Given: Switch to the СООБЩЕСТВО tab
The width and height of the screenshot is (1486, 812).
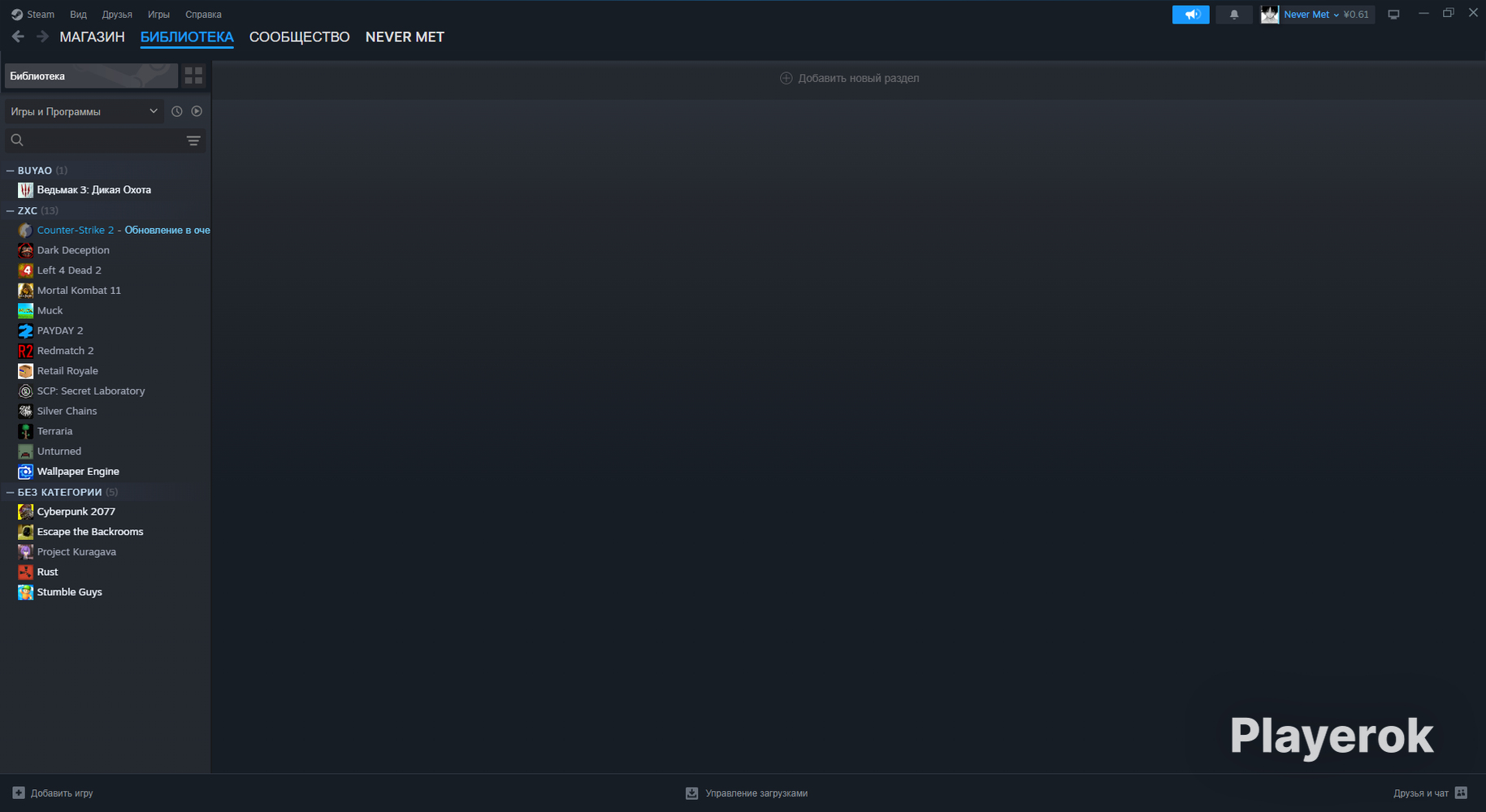Looking at the screenshot, I should tap(300, 37).
